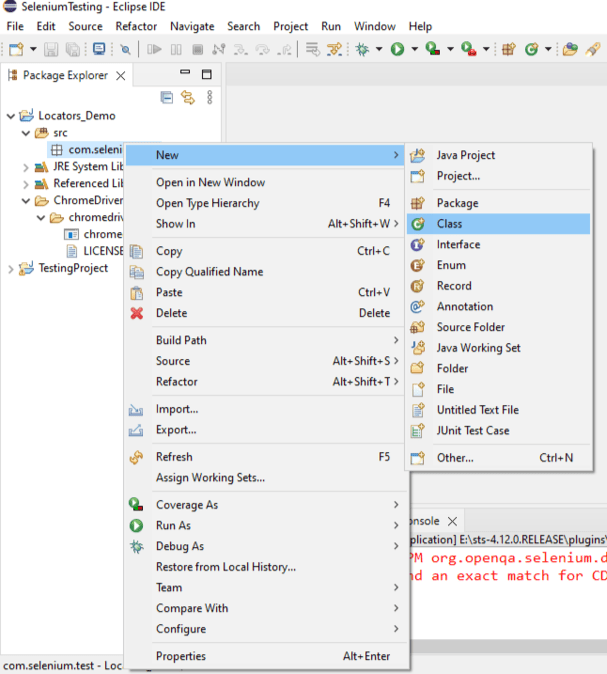Click the Save All toolbar icon

(x=72, y=49)
